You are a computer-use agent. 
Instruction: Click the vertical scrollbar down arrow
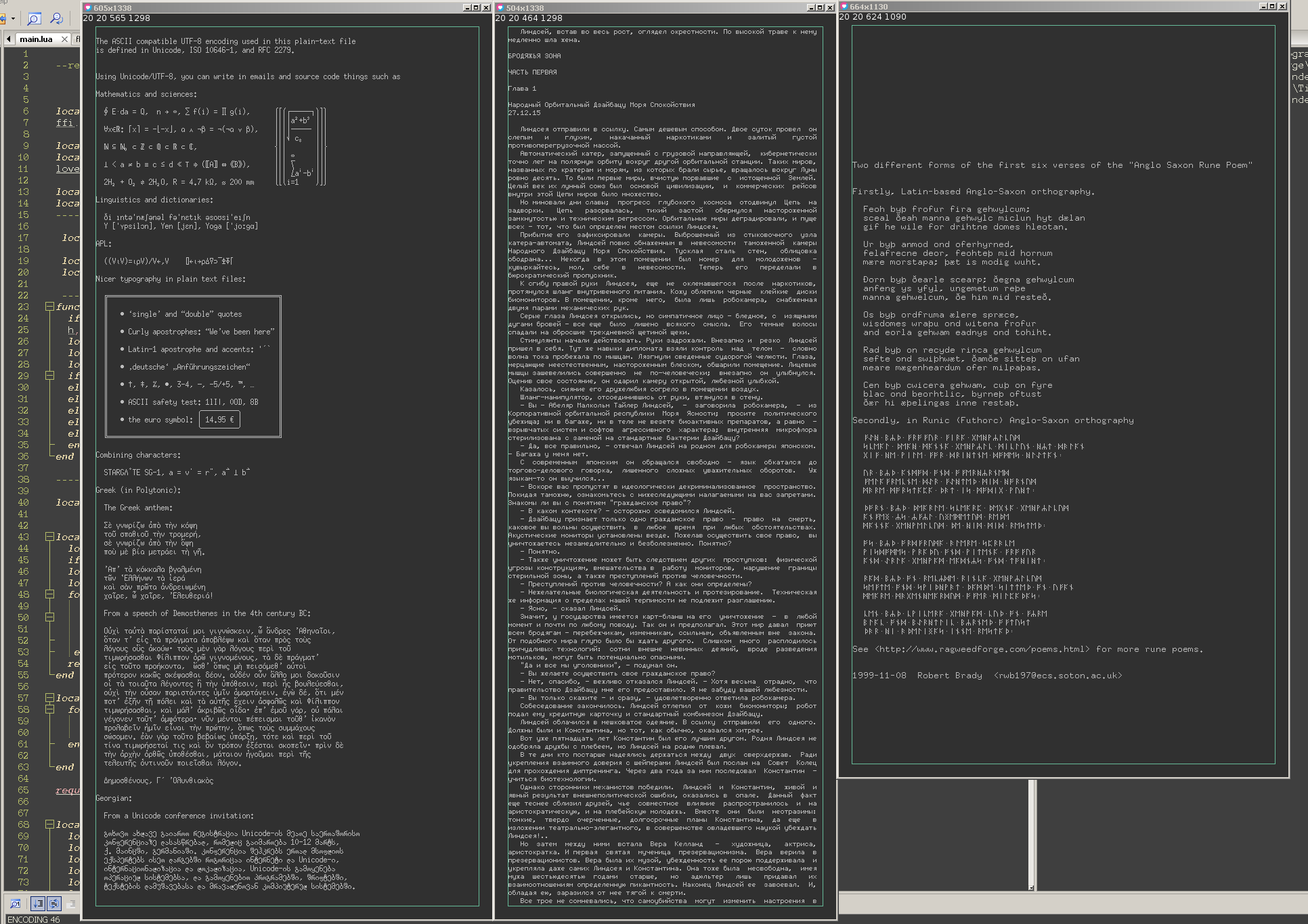(1031, 887)
